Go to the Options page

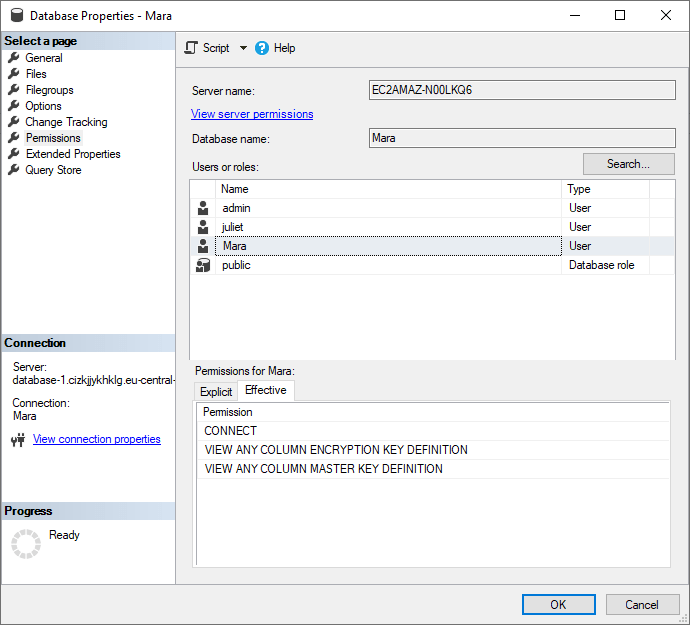tap(43, 106)
